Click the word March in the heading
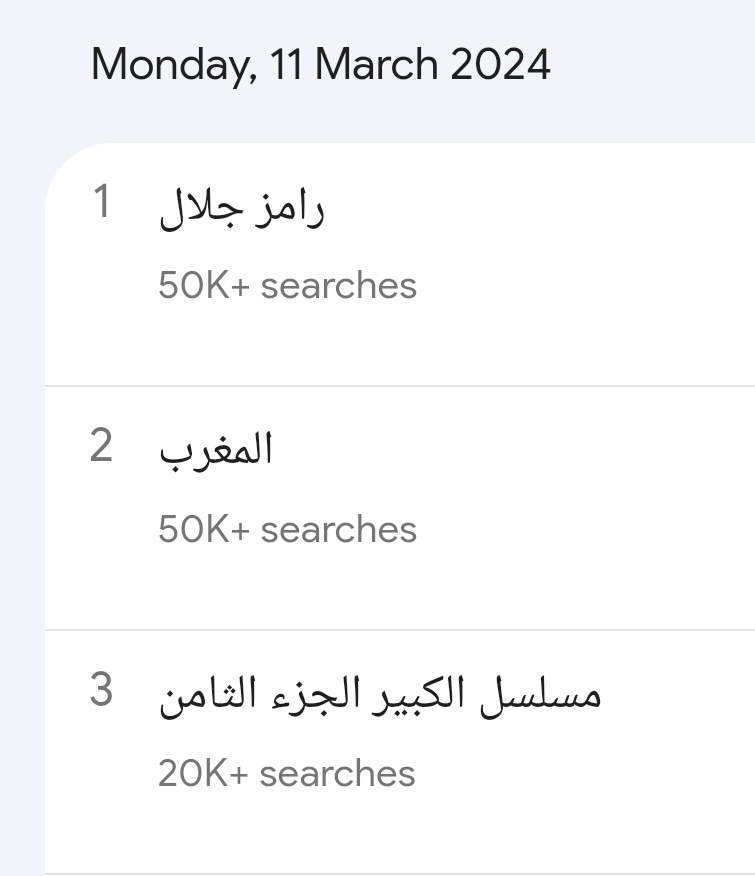Viewport: 755px width, 876px height. coord(377,64)
